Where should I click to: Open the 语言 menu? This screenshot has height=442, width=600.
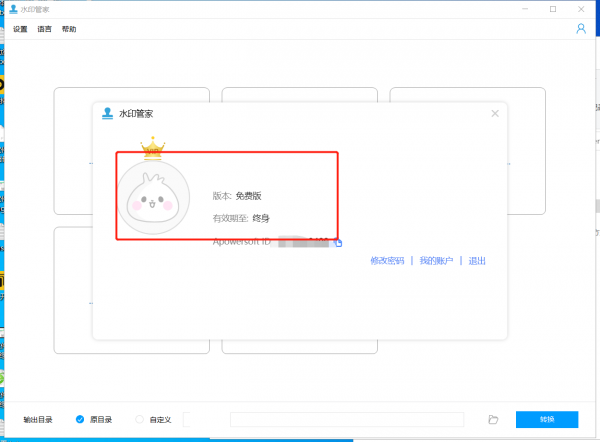click(44, 29)
